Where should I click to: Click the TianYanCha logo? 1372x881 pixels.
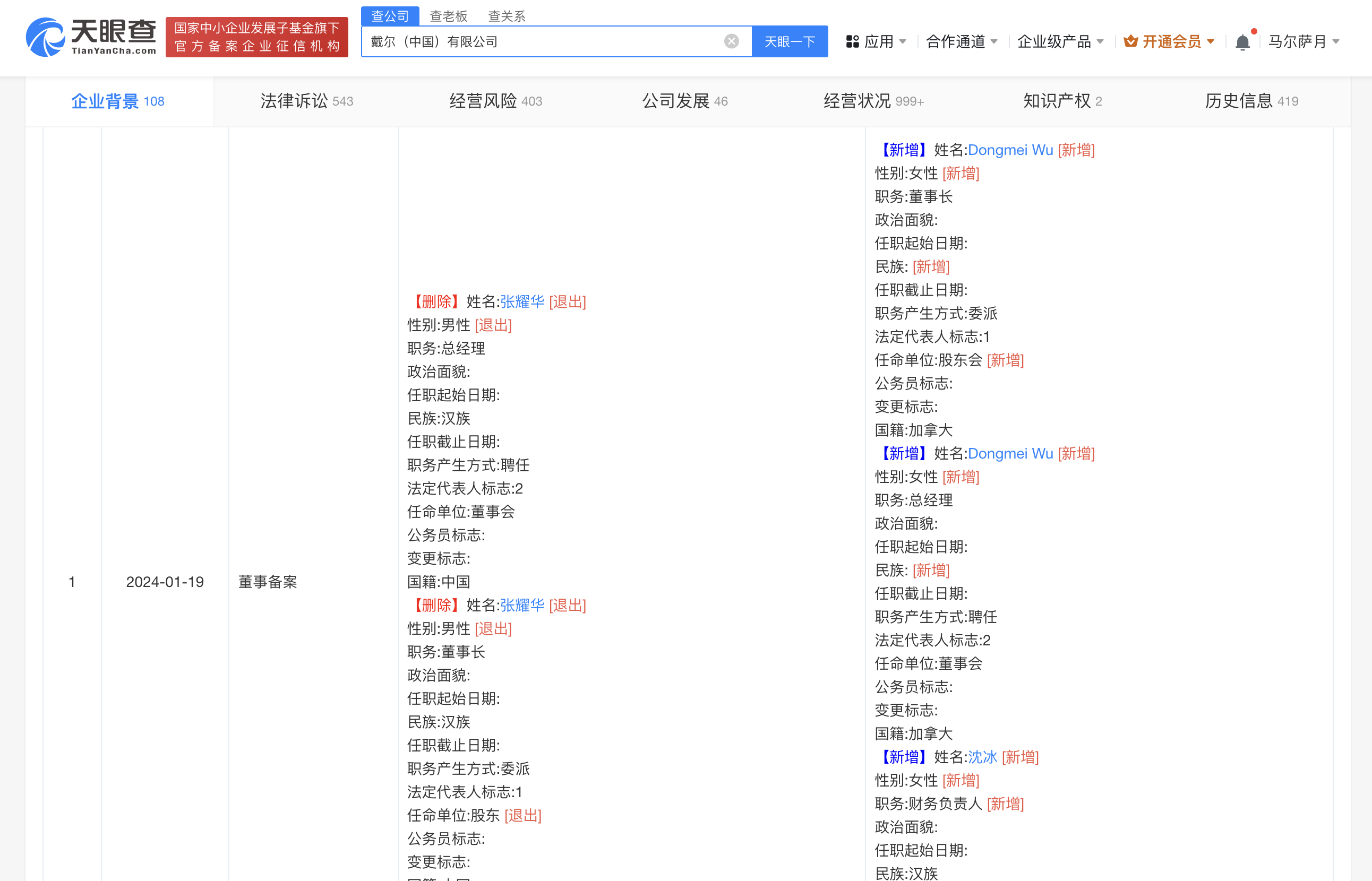coord(91,37)
